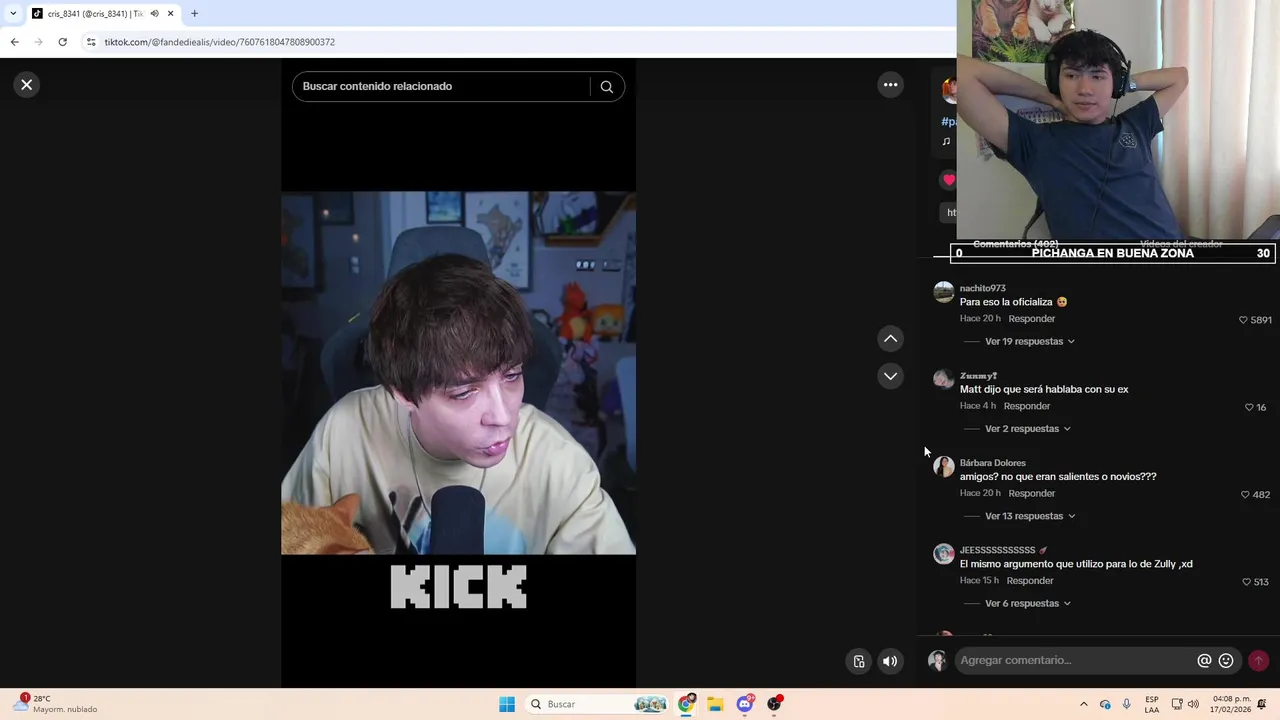Like the Zully comment heart
Viewport: 1280px width, 720px height.
[1246, 581]
